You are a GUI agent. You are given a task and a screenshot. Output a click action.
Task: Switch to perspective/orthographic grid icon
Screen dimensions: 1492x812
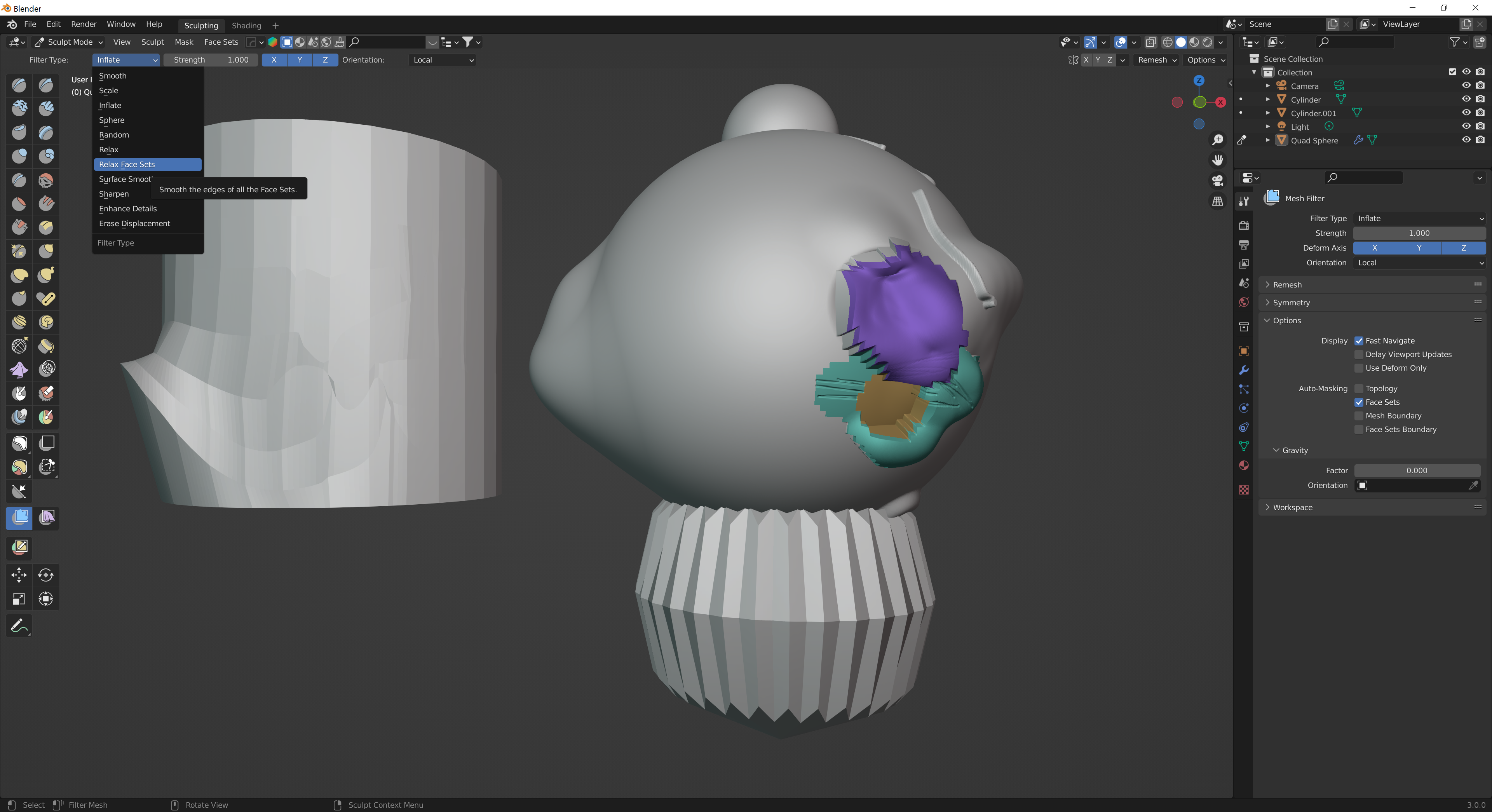[x=1217, y=201]
